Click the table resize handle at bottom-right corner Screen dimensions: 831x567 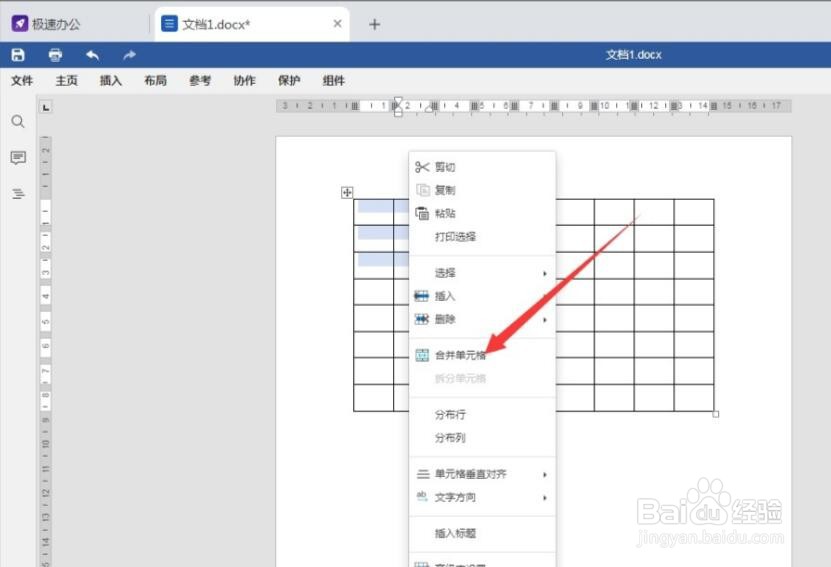715,414
